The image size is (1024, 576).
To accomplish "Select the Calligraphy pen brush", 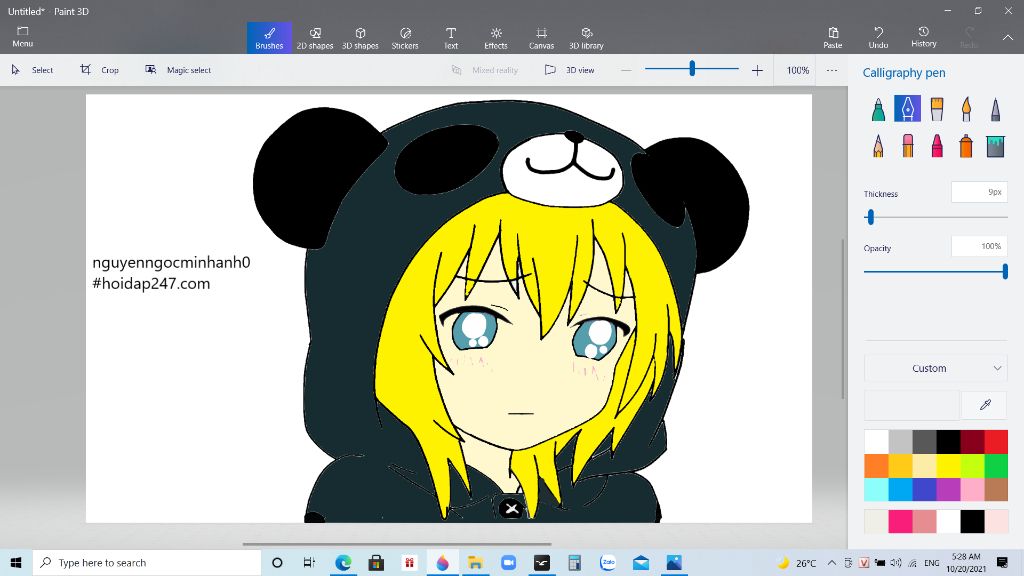I will [907, 109].
